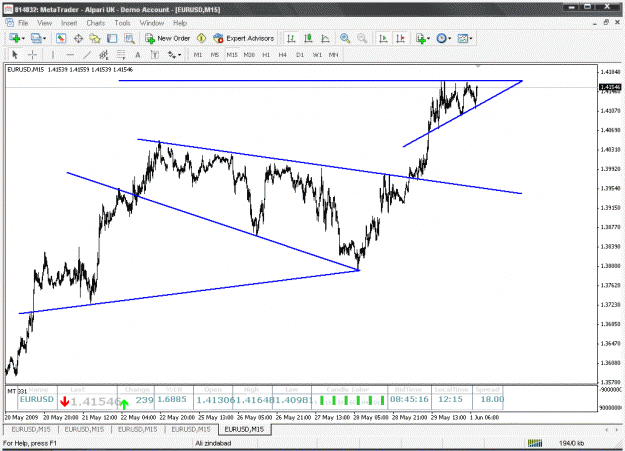
Task: Zoom out of the chart
Action: pyautogui.click(x=362, y=38)
